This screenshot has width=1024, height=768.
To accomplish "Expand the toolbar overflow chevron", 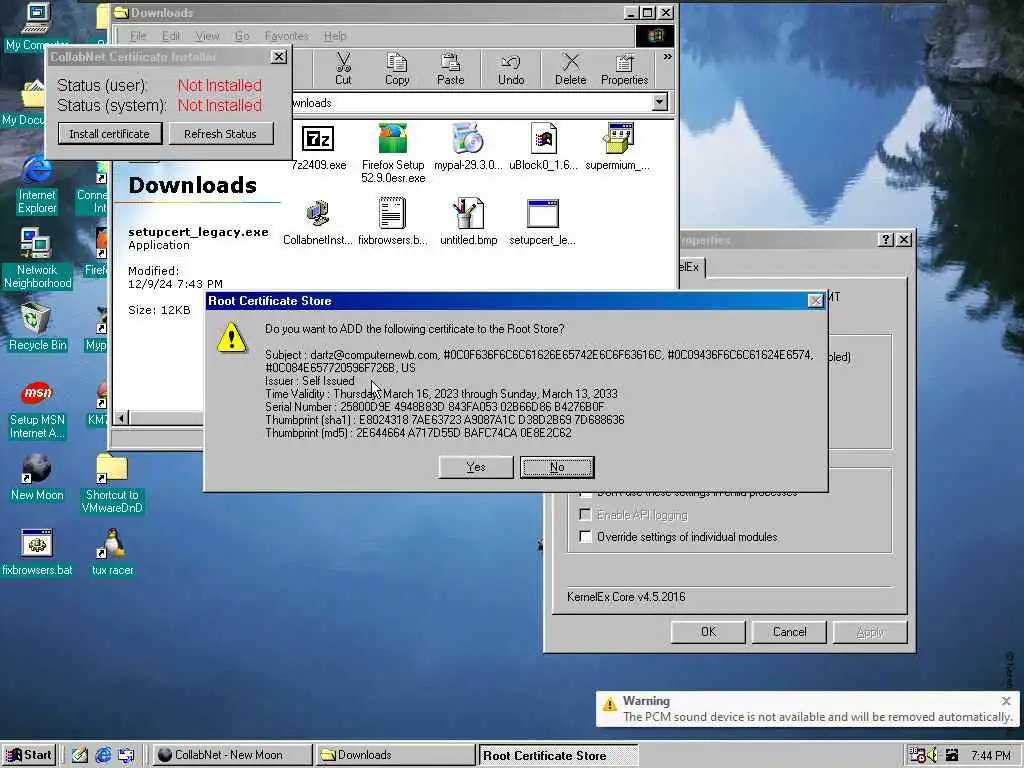I will tap(667, 57).
